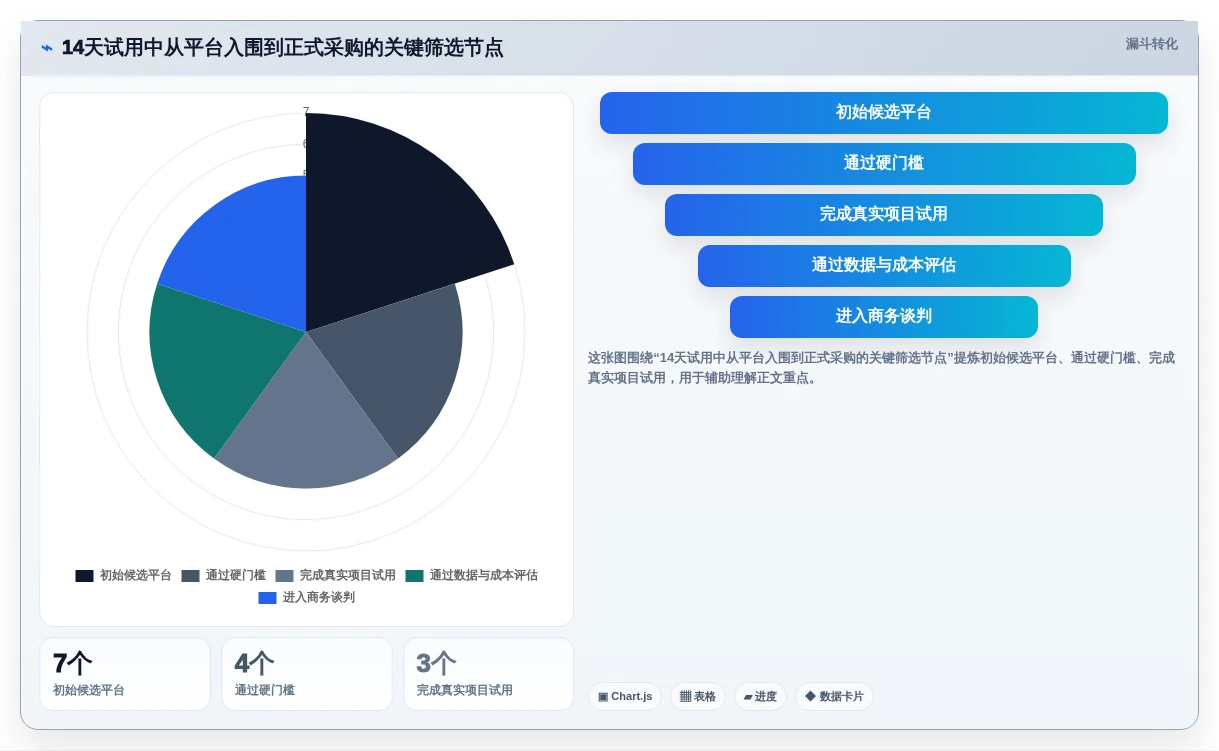The height and width of the screenshot is (751, 1219).
Task: Click the lightning icon beside the title
Action: point(47,48)
